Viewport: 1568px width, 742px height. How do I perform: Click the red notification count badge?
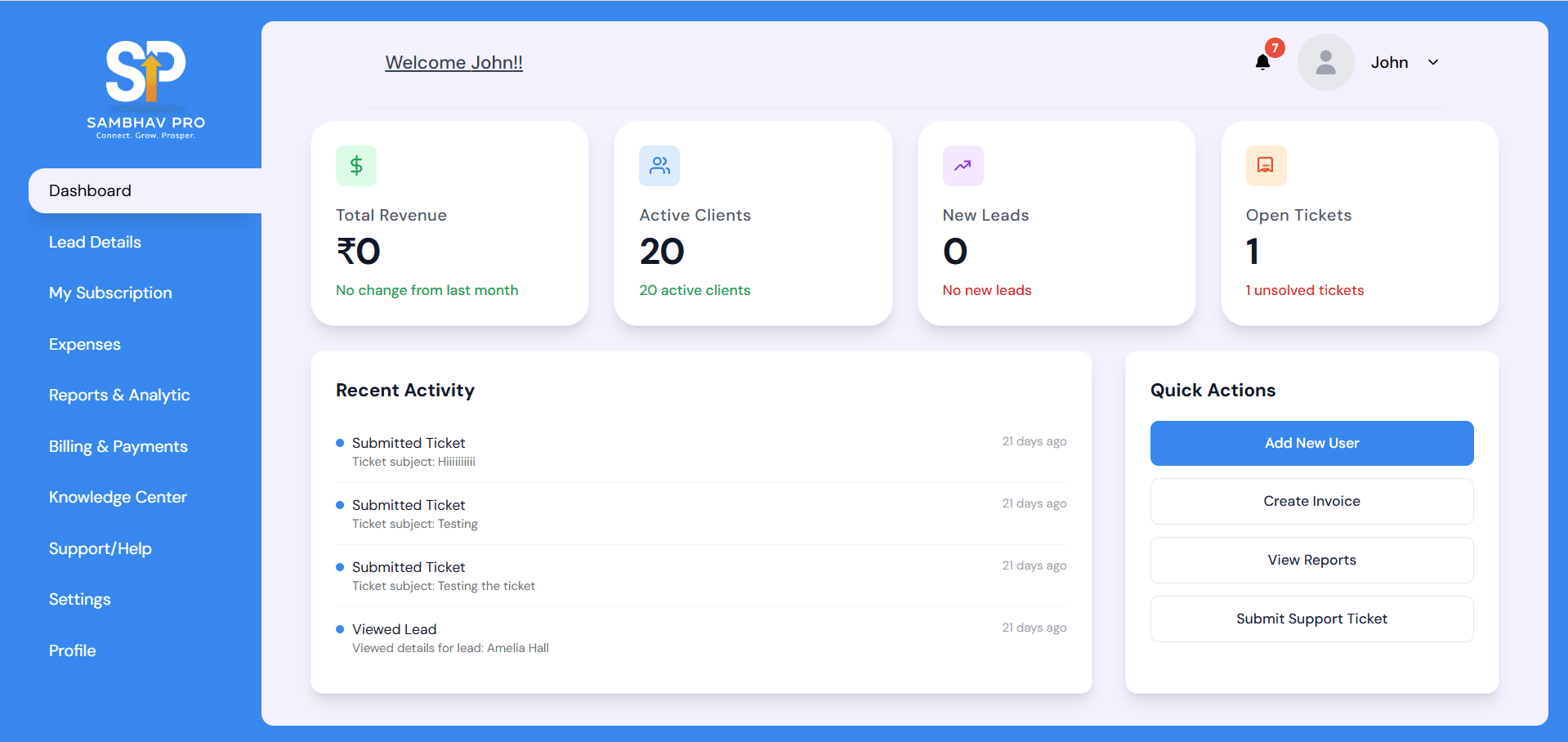pos(1275,47)
